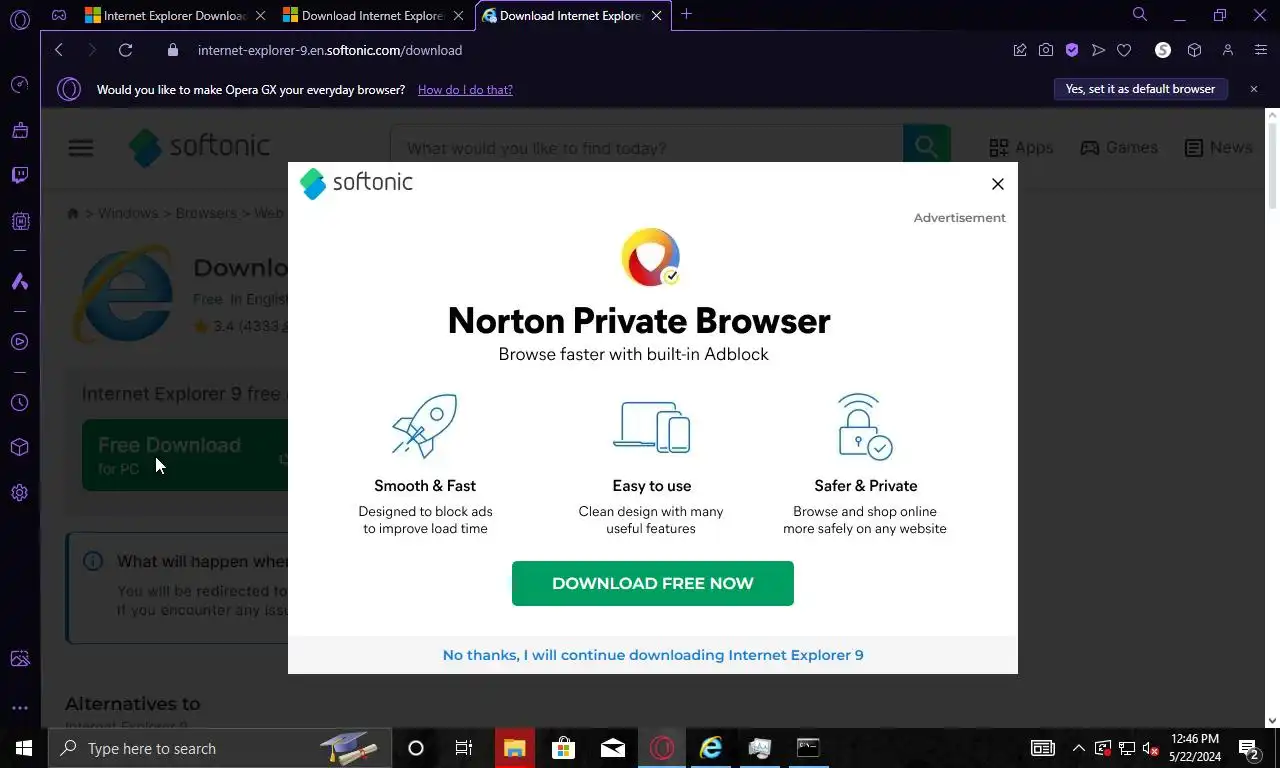Click the green Softonic search button

tap(927, 148)
